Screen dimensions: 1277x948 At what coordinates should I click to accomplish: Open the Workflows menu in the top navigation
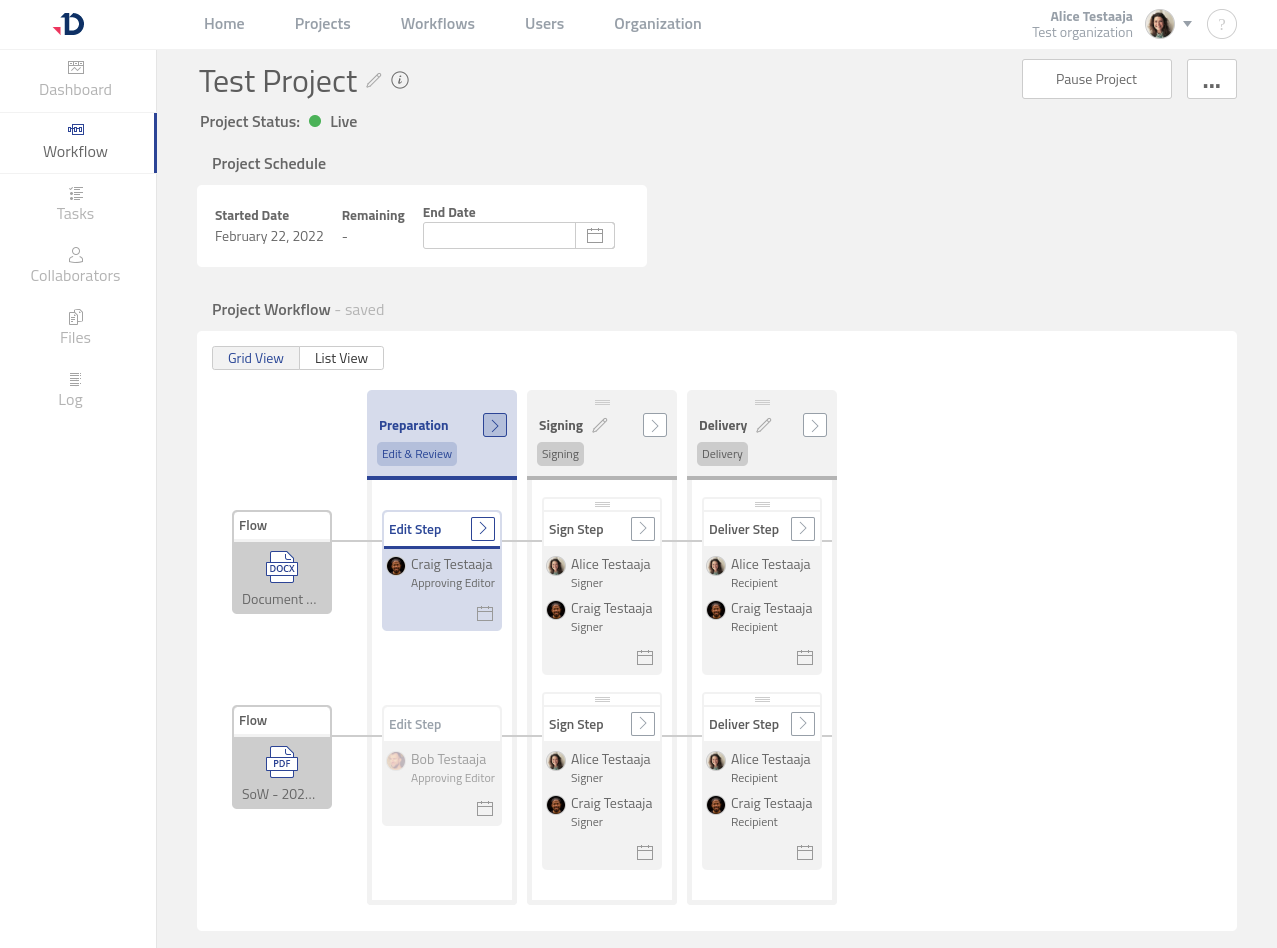click(x=437, y=24)
